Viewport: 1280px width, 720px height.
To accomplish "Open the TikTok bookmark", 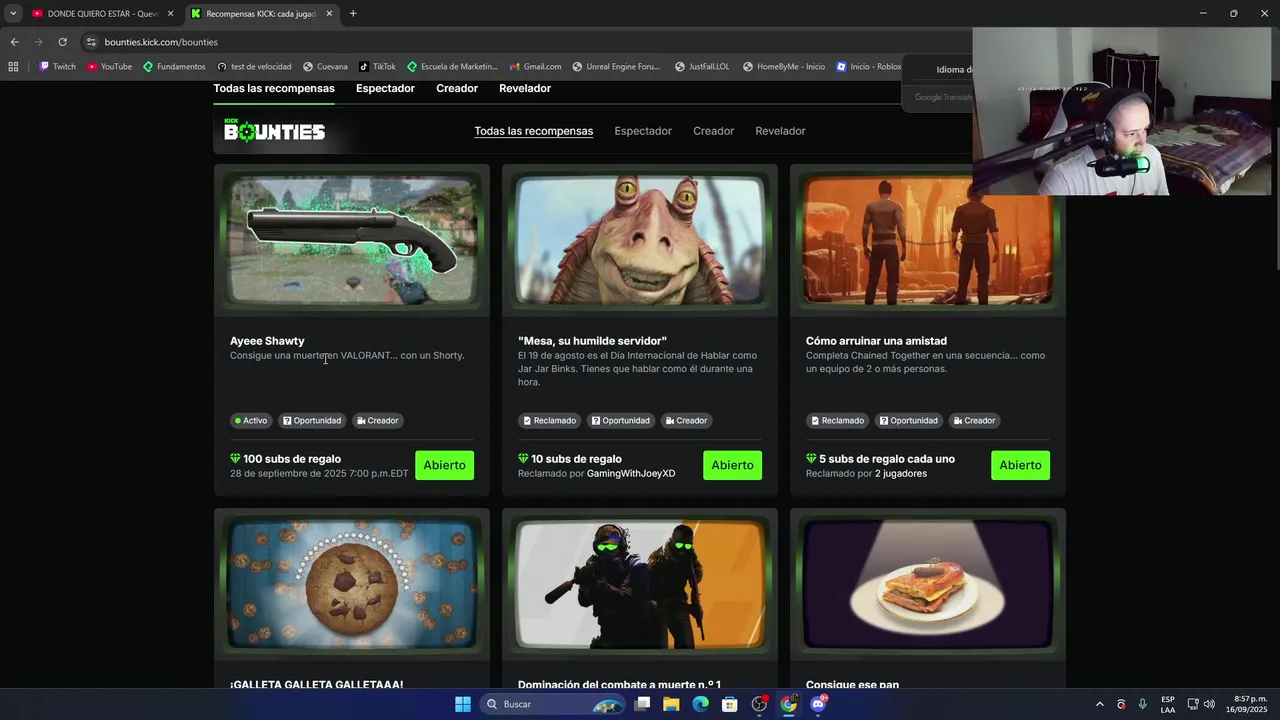I will 377,67.
